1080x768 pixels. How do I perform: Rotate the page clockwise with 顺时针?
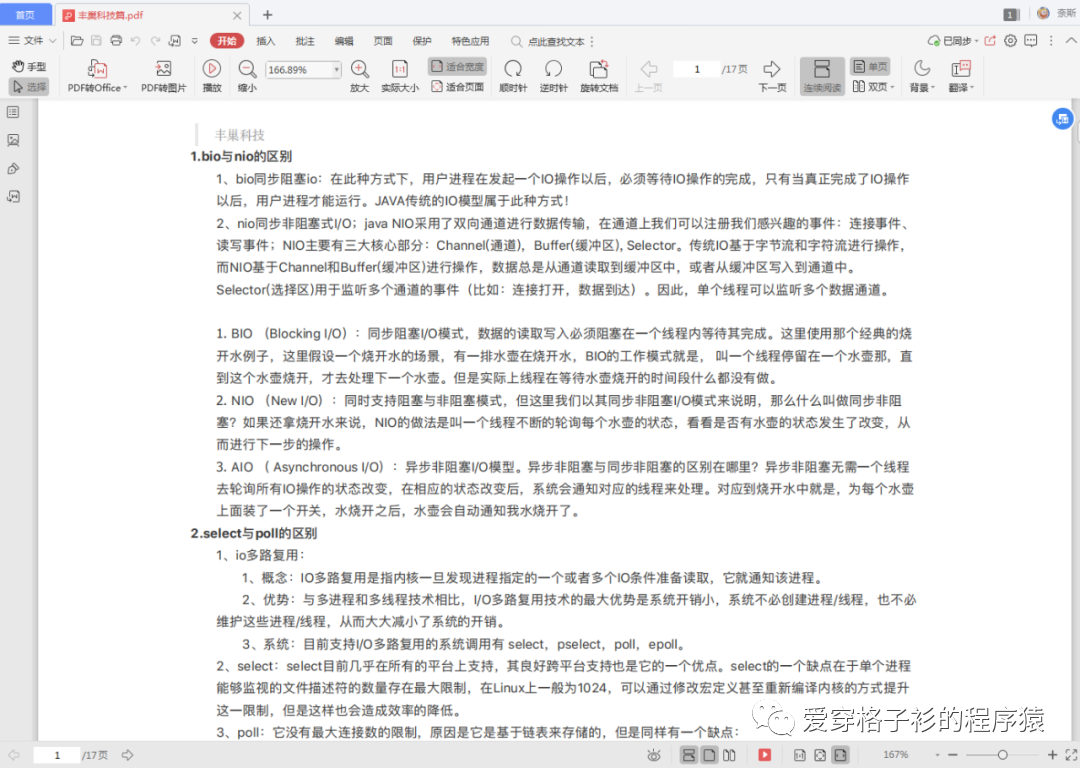512,76
